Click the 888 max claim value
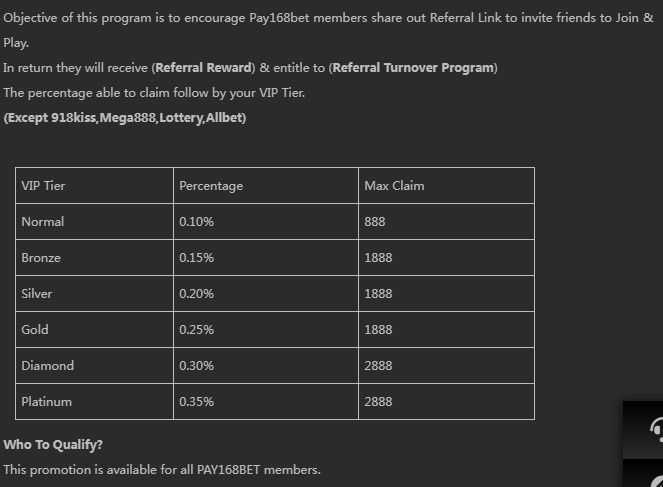Viewport: 663px width, 487px height. tap(375, 222)
